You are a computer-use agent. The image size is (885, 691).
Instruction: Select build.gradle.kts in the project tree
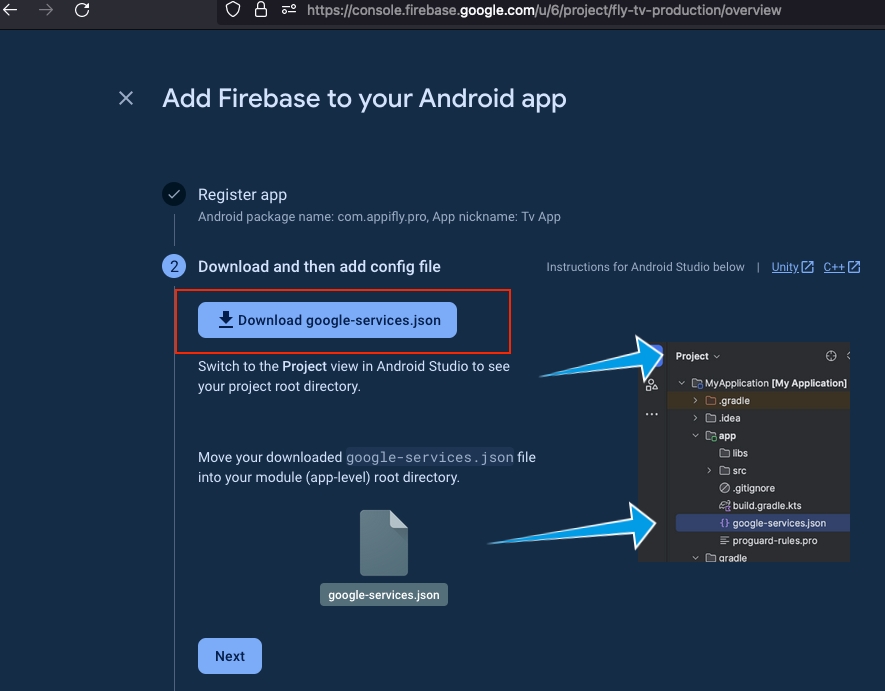(x=766, y=506)
